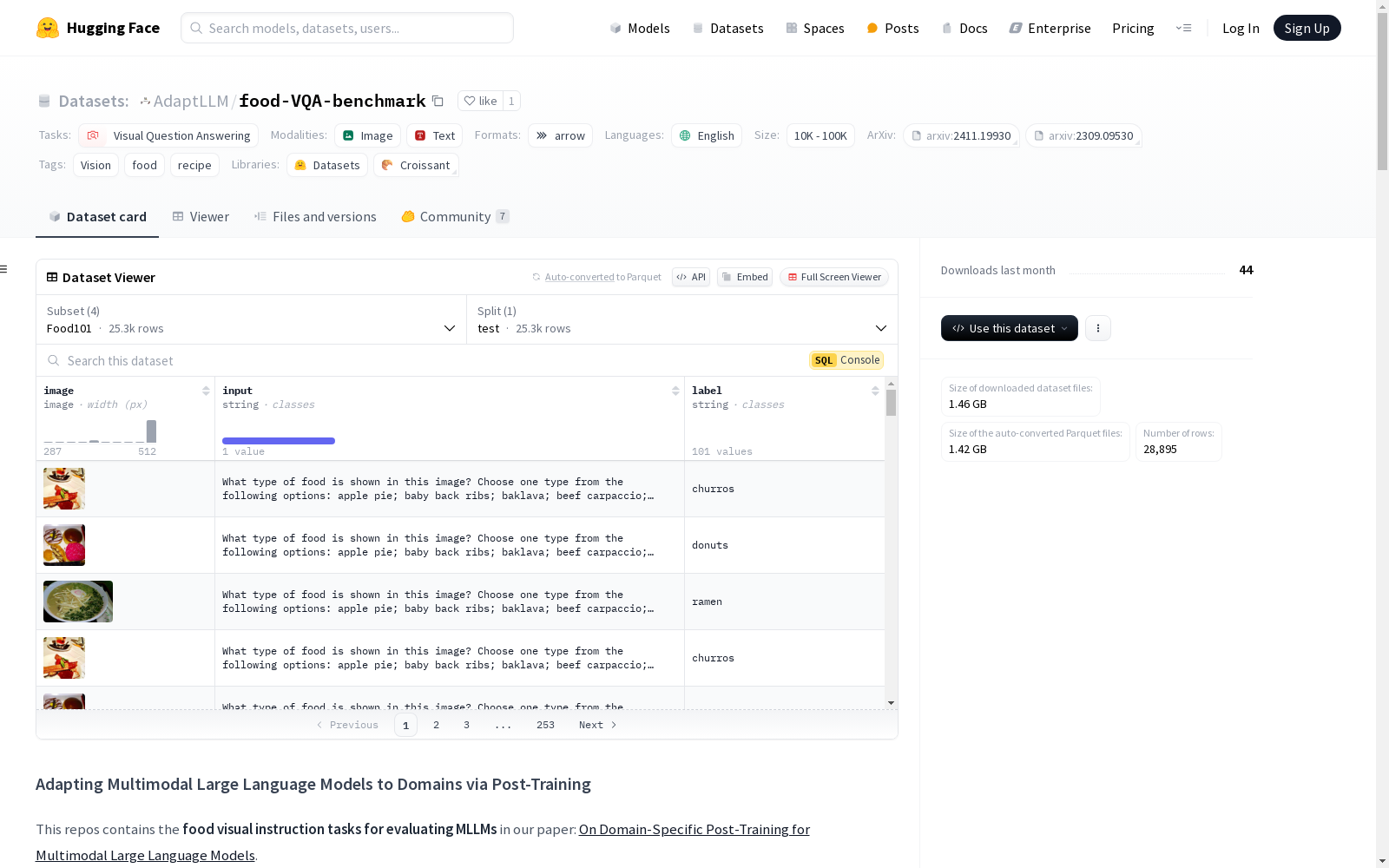Open the donuts row image thumbnail
Viewport: 1389px width, 868px height.
click(64, 545)
